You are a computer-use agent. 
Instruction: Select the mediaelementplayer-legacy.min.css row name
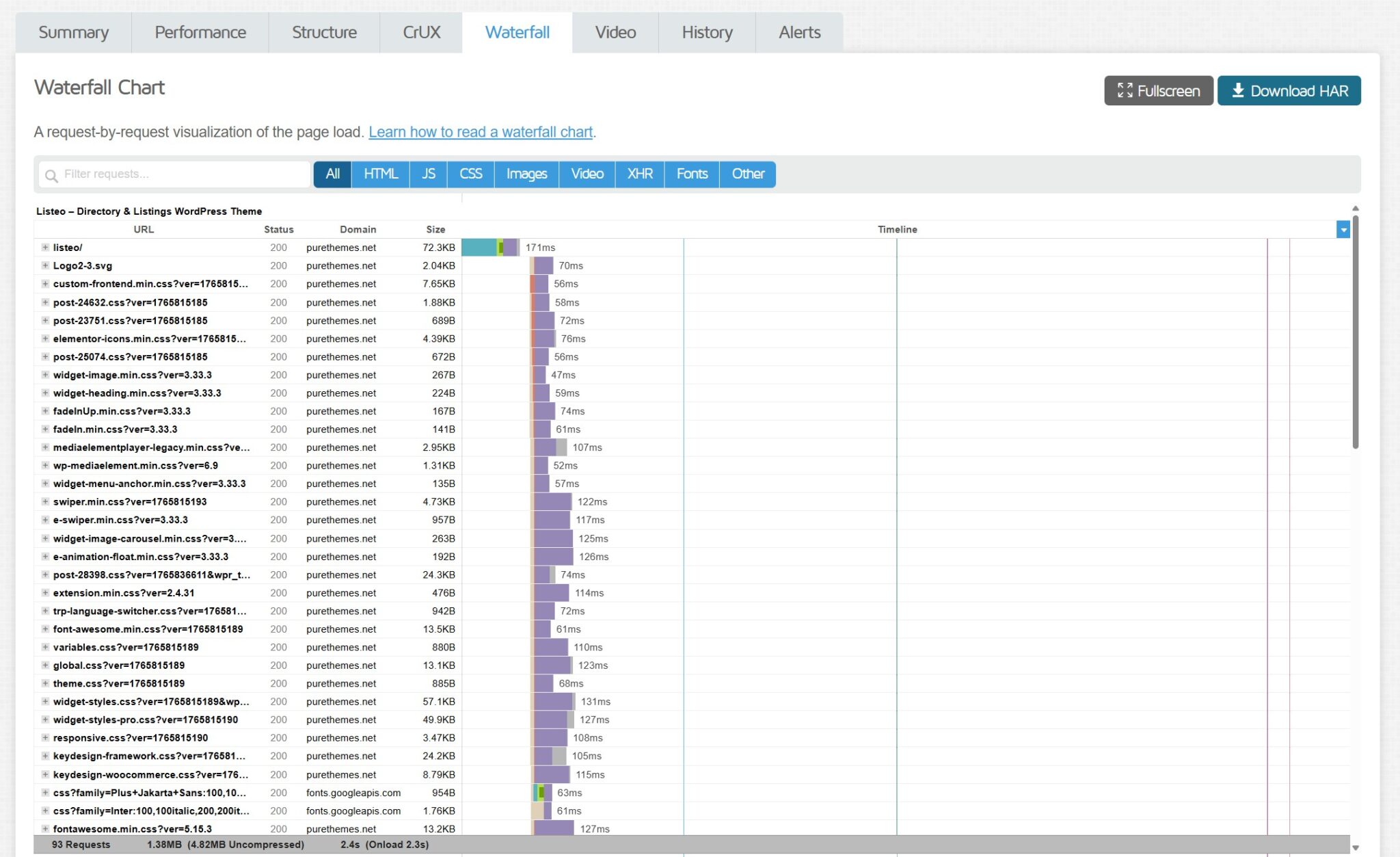(152, 447)
